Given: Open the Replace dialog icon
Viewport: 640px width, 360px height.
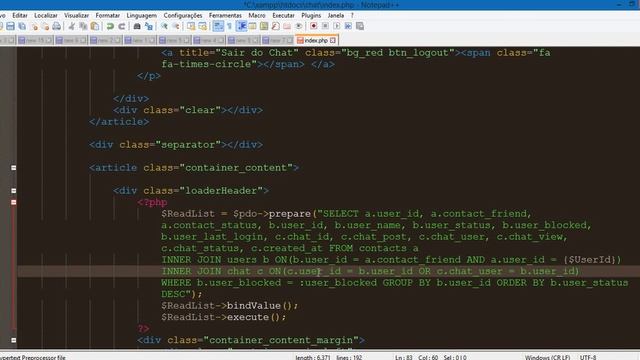Looking at the screenshot, I should tap(149, 26).
